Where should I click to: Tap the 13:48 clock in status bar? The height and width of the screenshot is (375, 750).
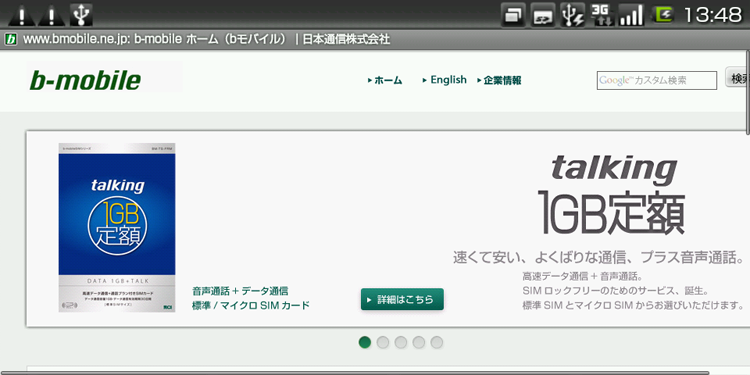pos(713,15)
